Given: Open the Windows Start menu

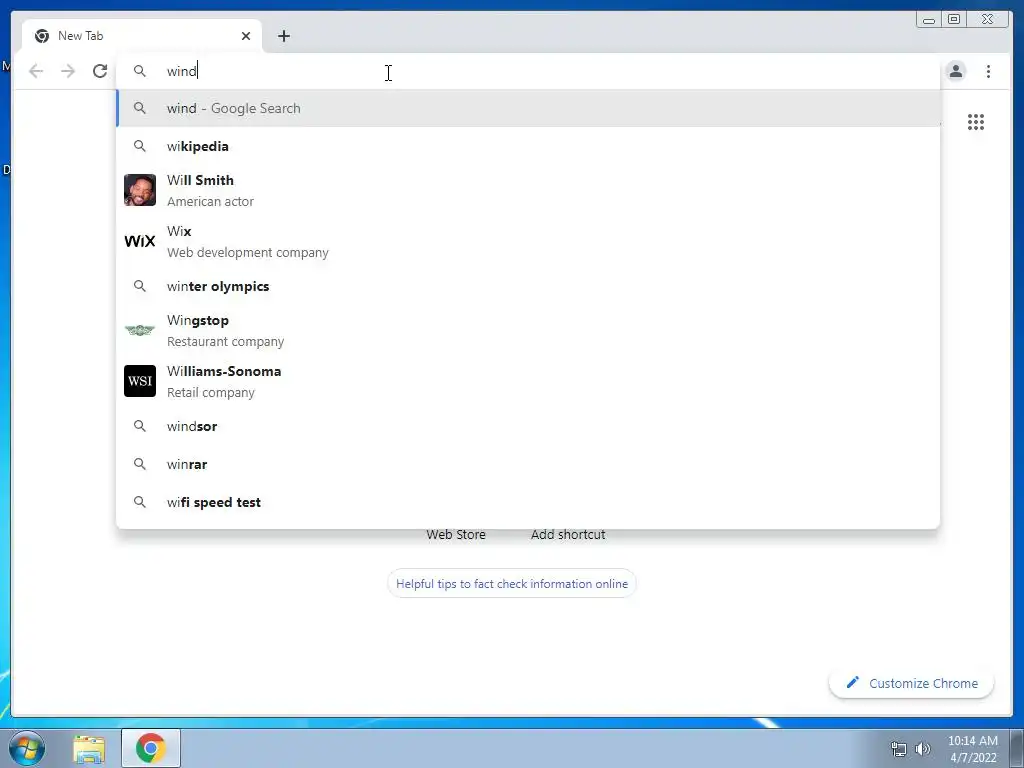Looking at the screenshot, I should 26,748.
